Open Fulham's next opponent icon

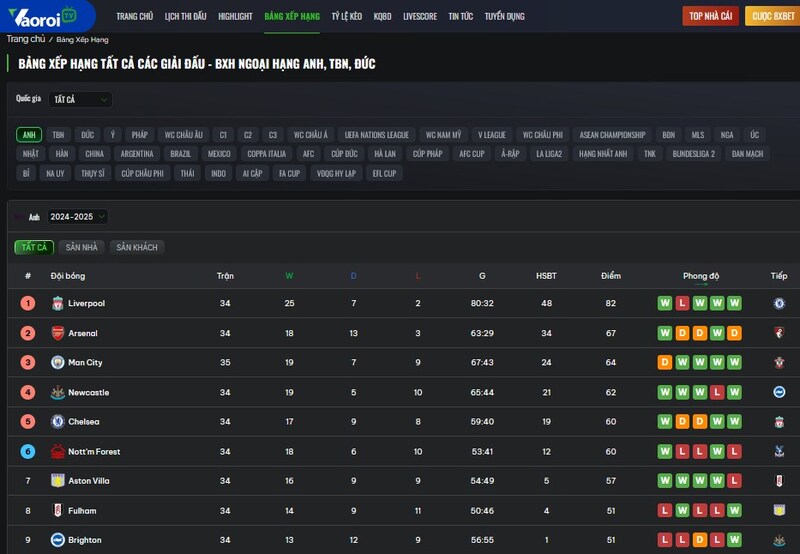point(779,510)
